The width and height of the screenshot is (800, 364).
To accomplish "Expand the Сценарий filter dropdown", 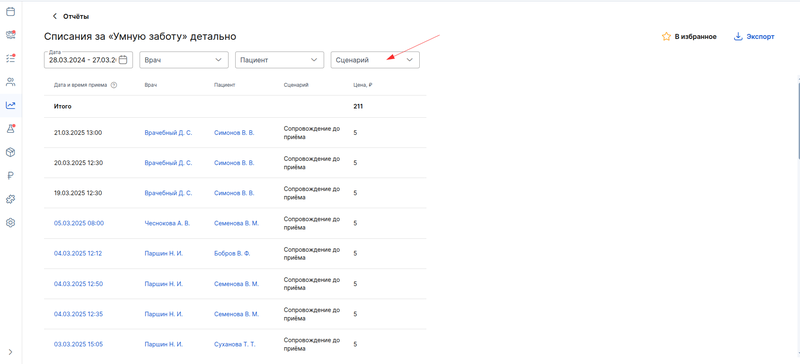I will pyautogui.click(x=376, y=60).
